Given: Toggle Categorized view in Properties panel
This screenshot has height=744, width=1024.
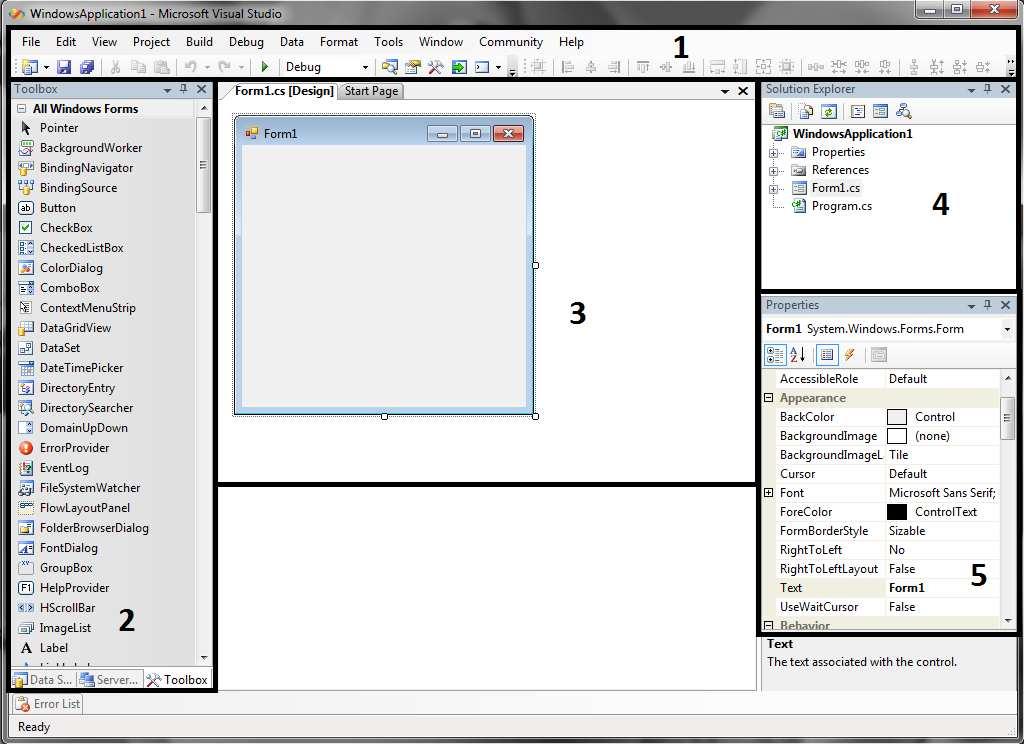Looking at the screenshot, I should tap(775, 355).
